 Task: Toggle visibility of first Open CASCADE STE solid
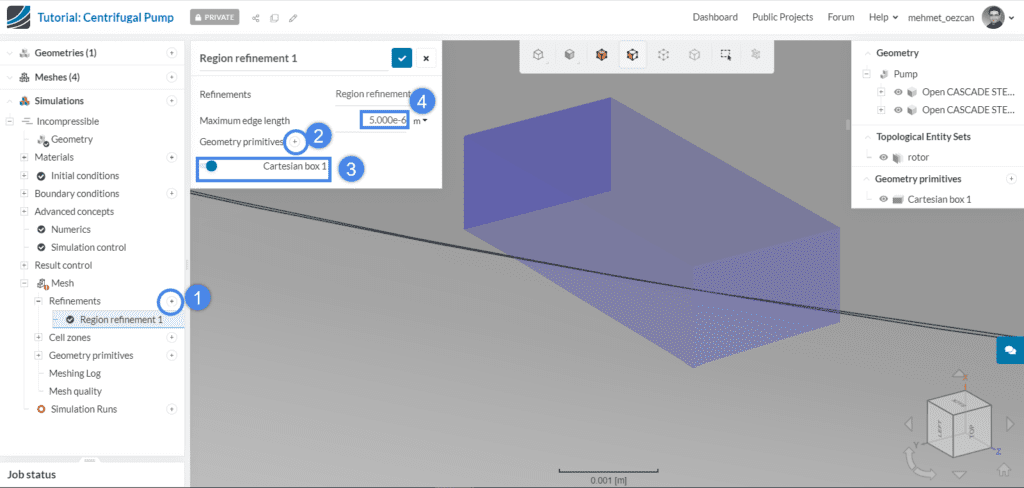pos(898,92)
